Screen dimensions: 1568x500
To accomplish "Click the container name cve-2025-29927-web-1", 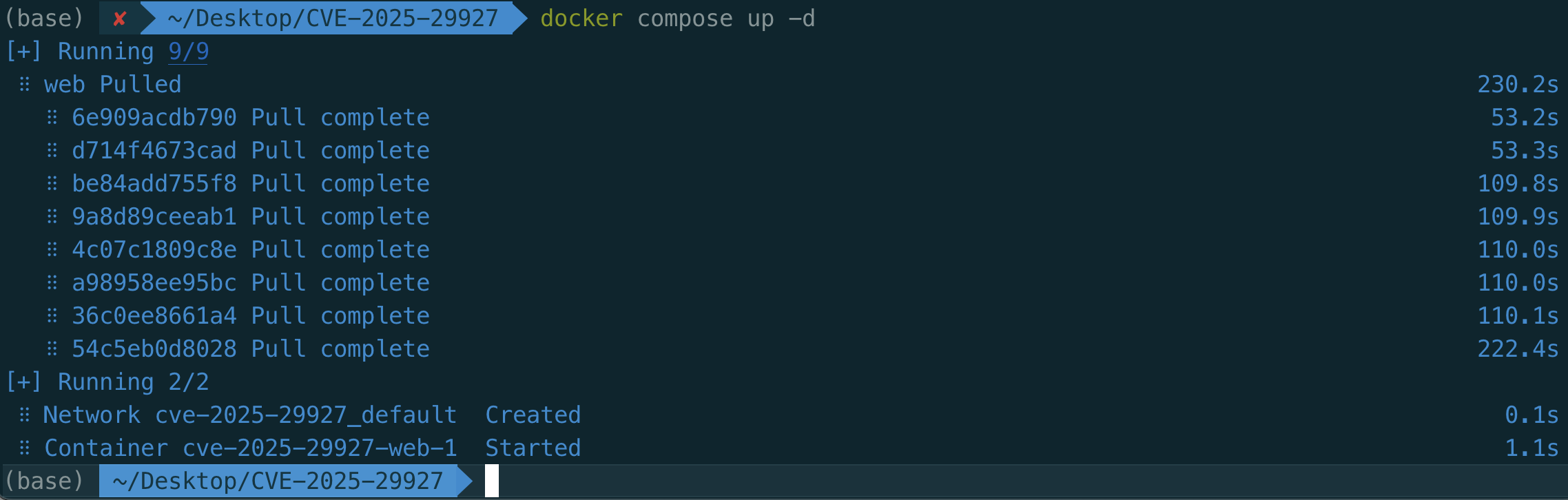I will coord(320,448).
